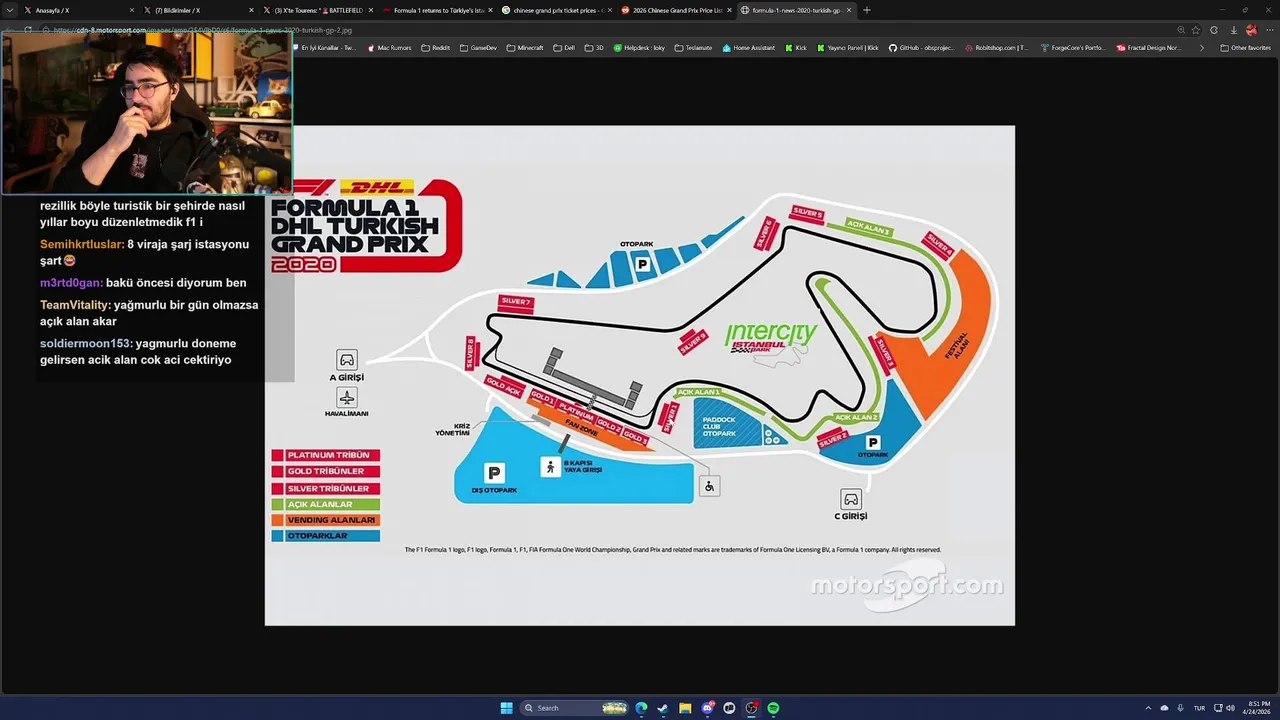Open the Home Assistant bookmark

pyautogui.click(x=748, y=48)
